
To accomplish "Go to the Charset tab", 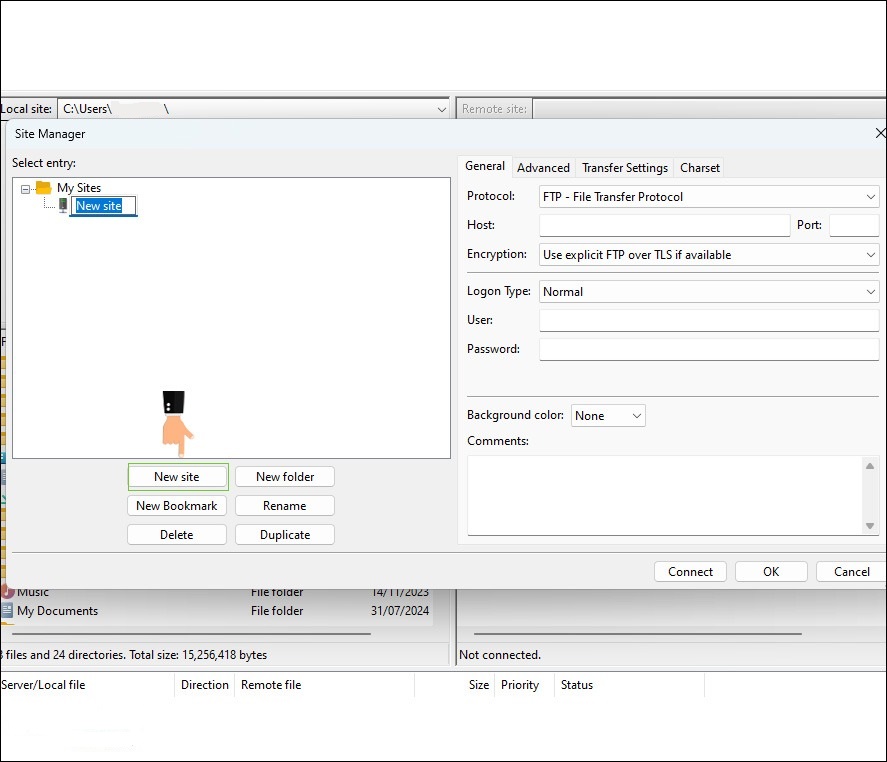I will point(700,168).
